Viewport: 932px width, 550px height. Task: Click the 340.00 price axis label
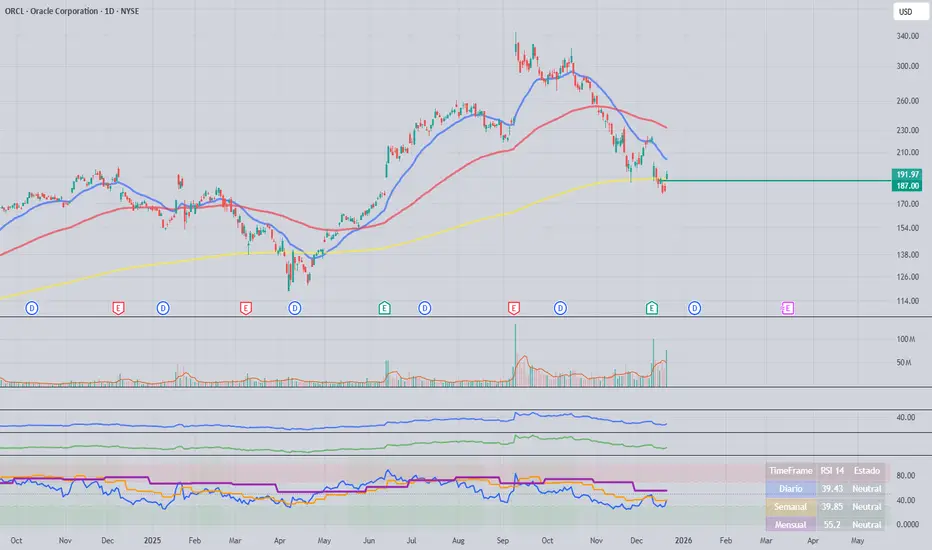coord(908,36)
